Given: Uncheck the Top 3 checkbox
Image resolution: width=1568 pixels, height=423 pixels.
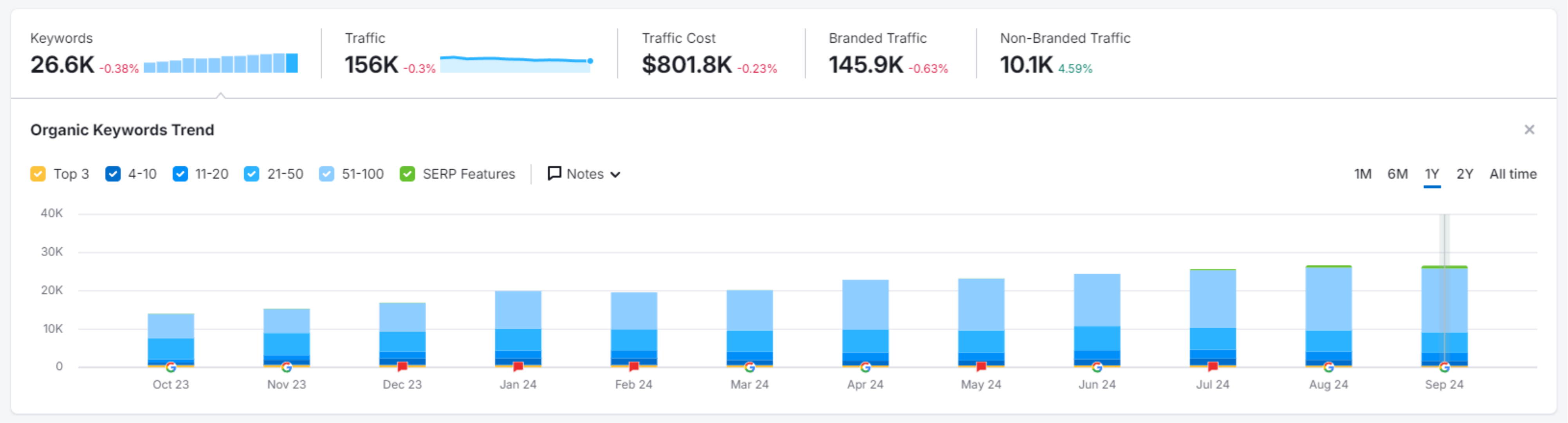Looking at the screenshot, I should [x=38, y=174].
